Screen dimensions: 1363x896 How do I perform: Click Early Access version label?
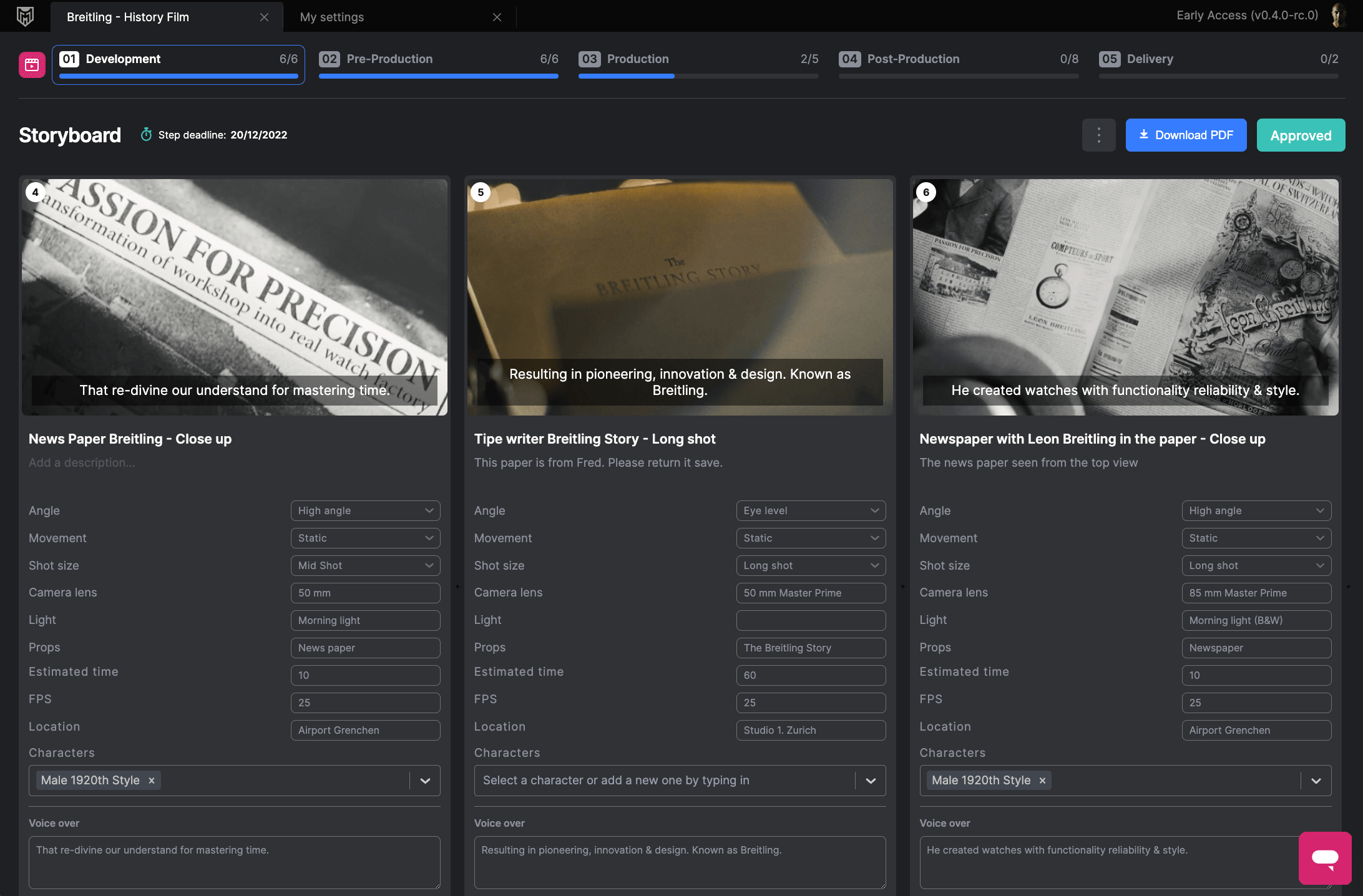[x=1248, y=16]
